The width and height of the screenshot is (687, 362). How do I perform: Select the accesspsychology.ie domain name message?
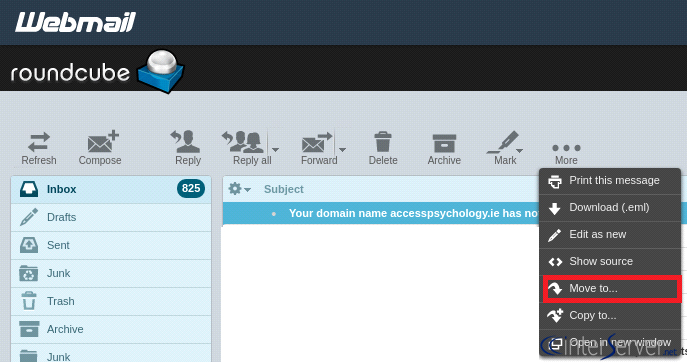tap(381, 213)
